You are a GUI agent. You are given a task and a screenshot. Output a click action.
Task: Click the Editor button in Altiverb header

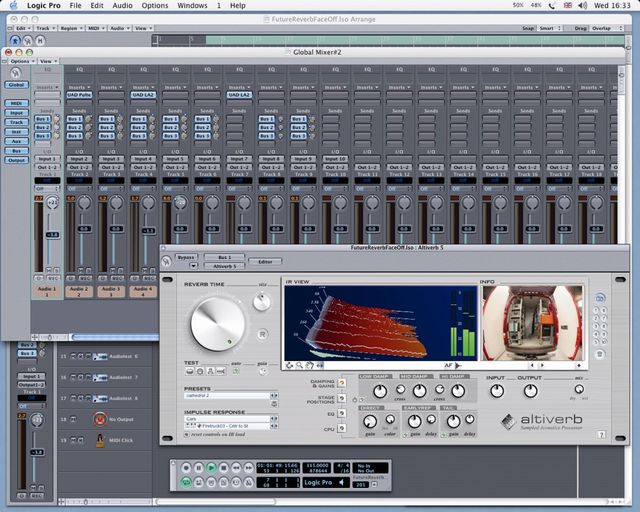point(265,262)
